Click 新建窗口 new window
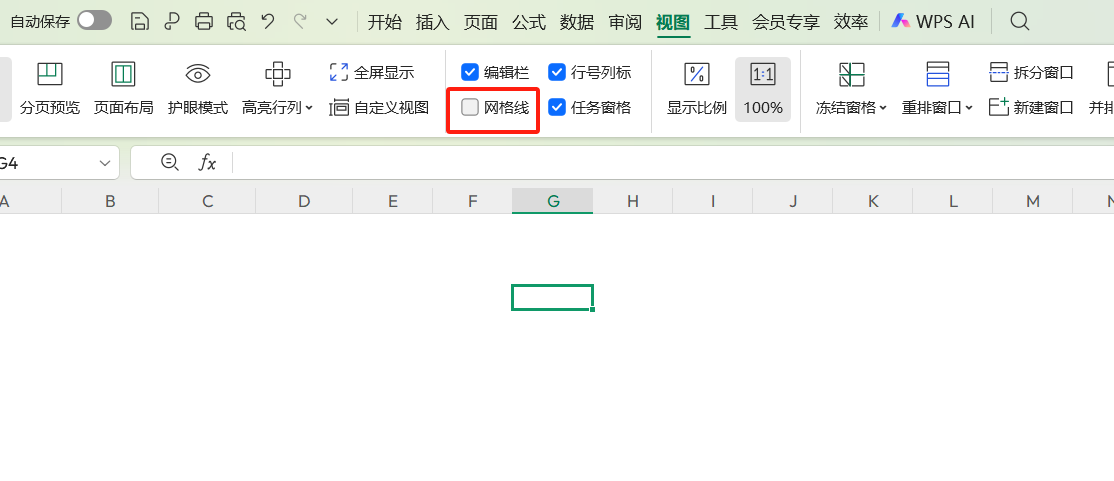This screenshot has width=1114, height=481. pos(1031,108)
